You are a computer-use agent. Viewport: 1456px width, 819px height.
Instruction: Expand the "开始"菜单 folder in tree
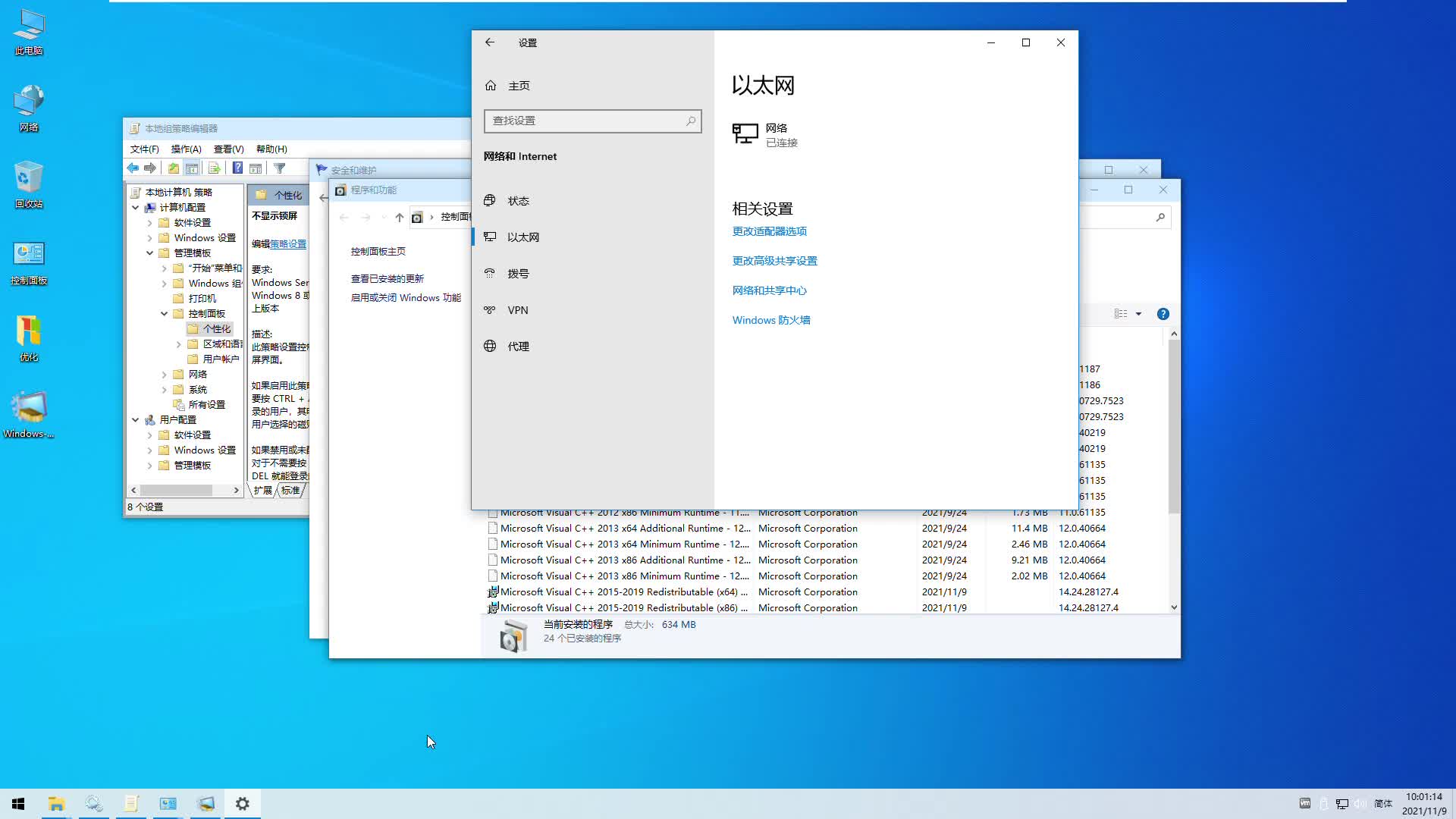[165, 268]
